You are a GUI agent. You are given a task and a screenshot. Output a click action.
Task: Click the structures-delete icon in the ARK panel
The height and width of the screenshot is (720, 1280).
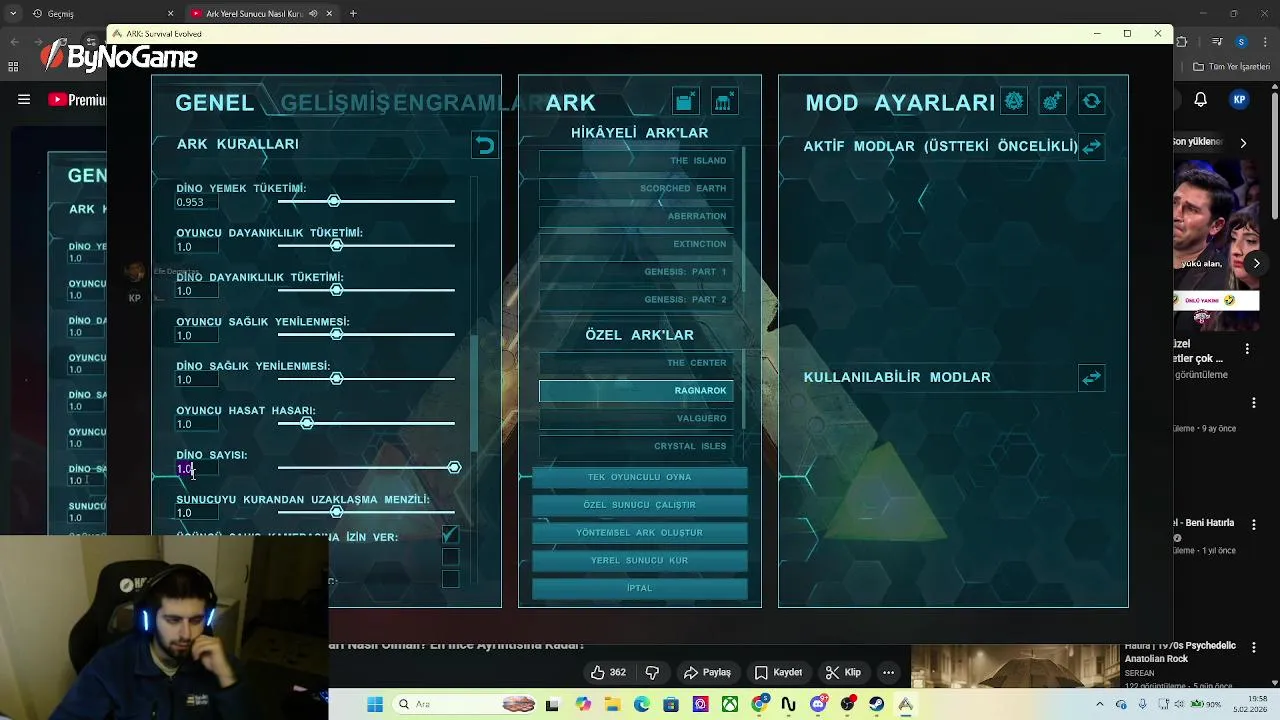click(724, 101)
